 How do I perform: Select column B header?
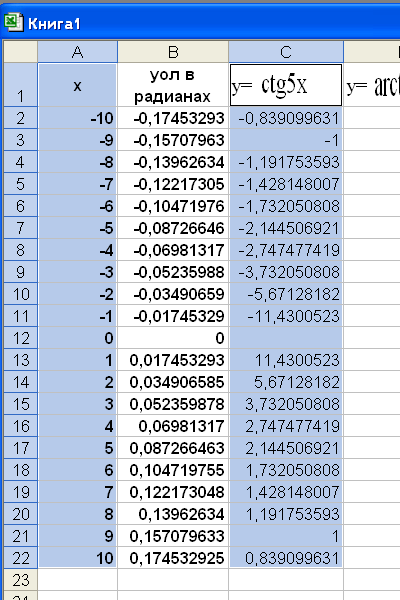pyautogui.click(x=173, y=52)
